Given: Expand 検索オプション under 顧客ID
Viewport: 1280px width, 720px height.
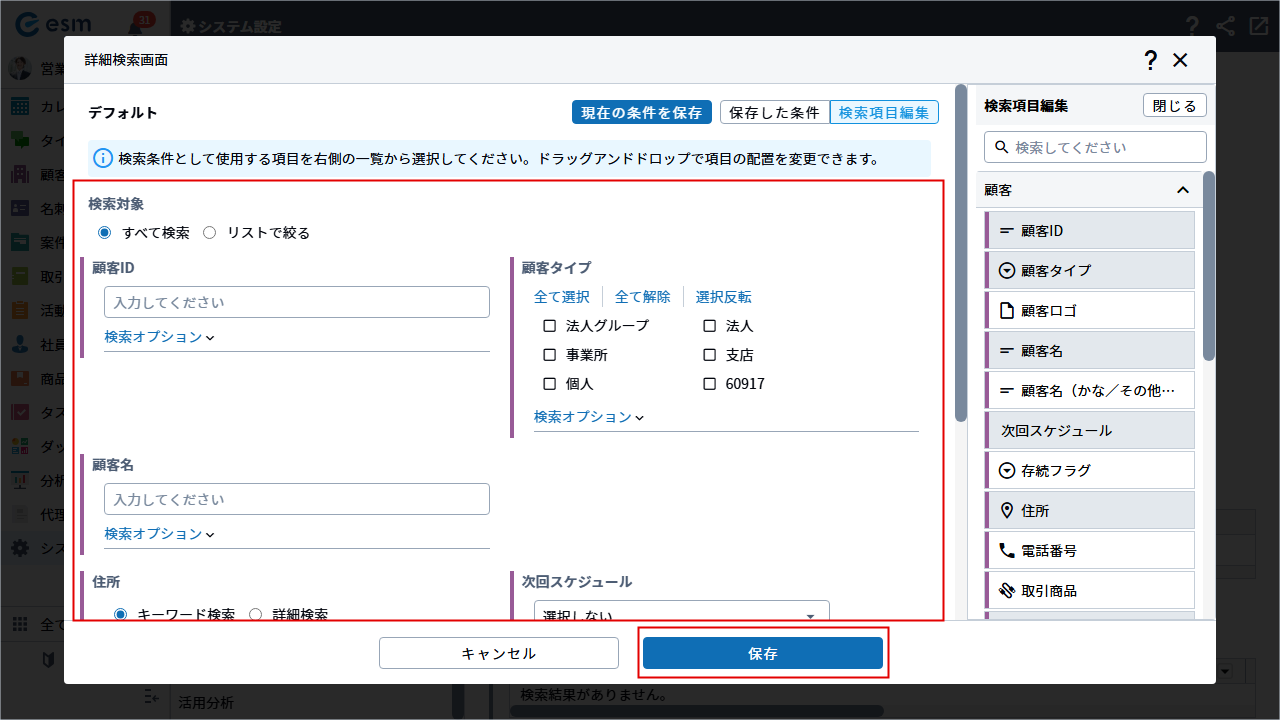Looking at the screenshot, I should point(159,337).
